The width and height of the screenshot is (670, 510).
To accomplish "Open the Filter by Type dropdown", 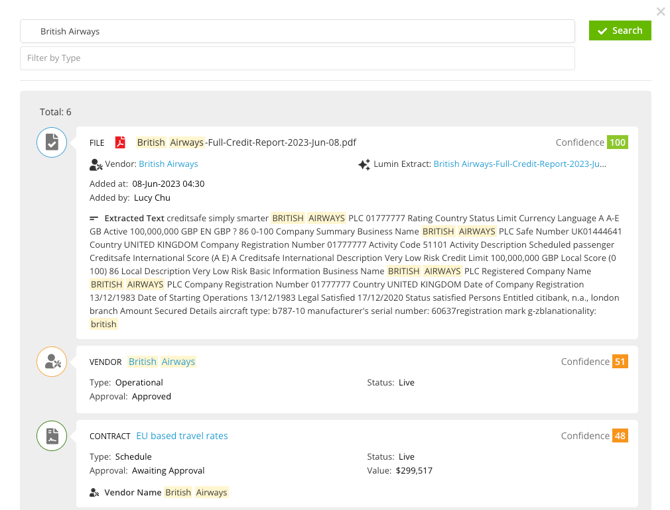I will (x=297, y=58).
